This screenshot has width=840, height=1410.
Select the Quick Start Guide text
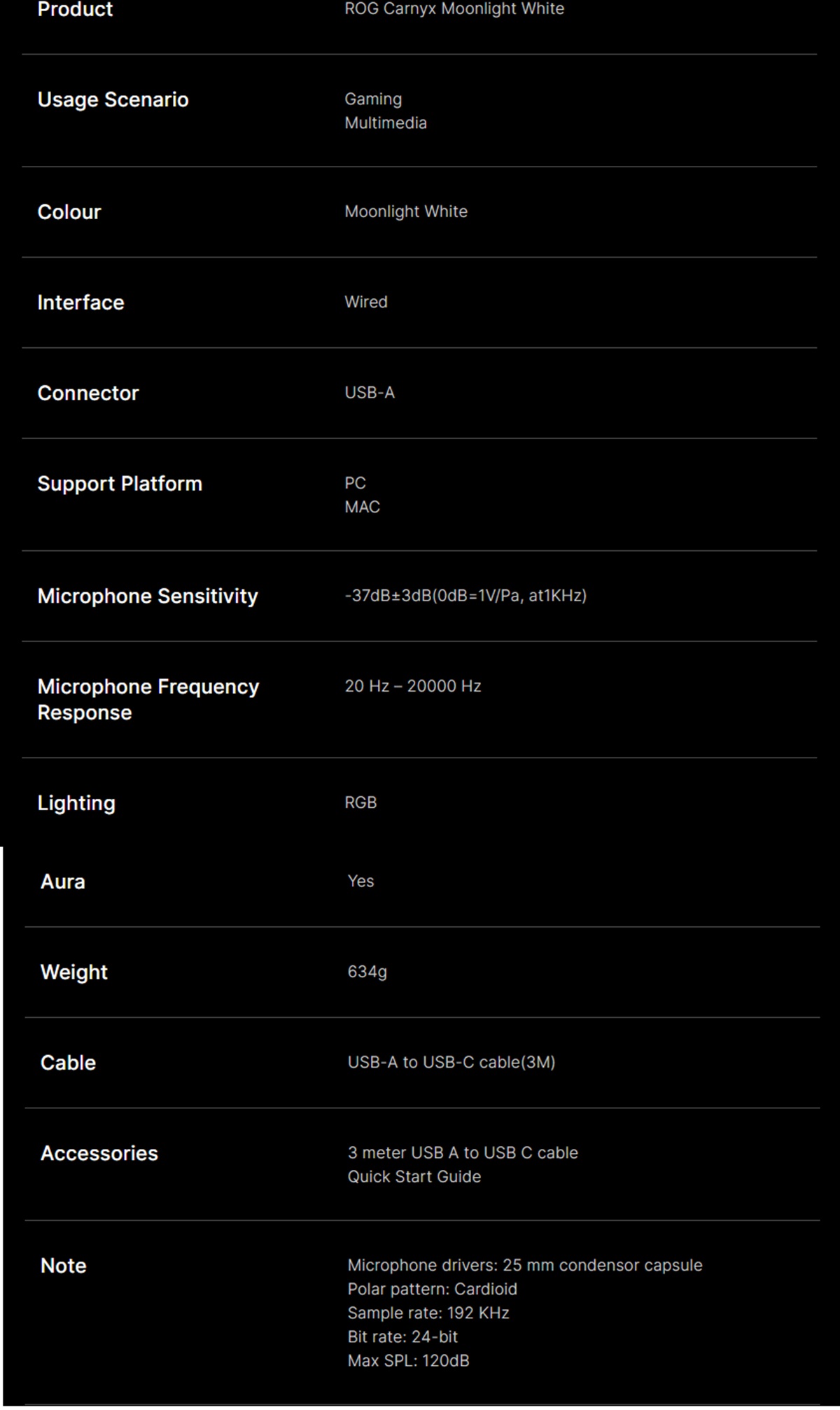pyautogui.click(x=414, y=1177)
